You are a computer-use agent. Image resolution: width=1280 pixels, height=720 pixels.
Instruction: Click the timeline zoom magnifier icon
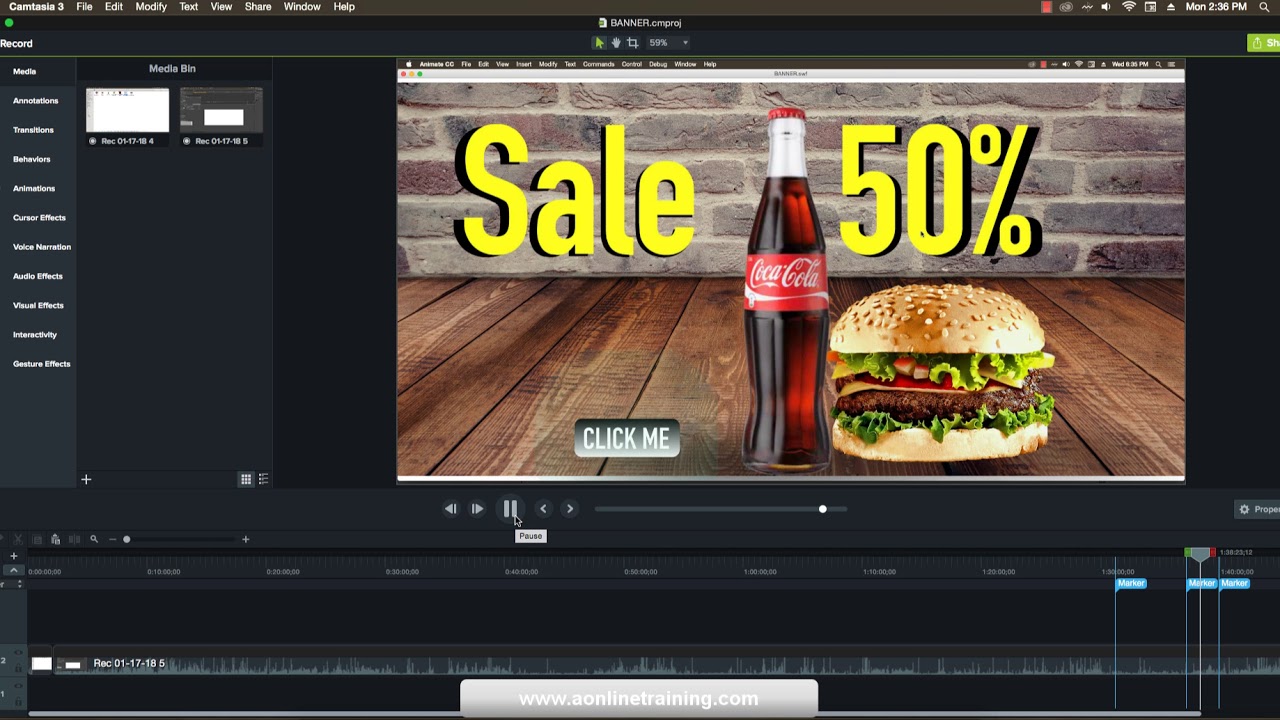coord(94,539)
